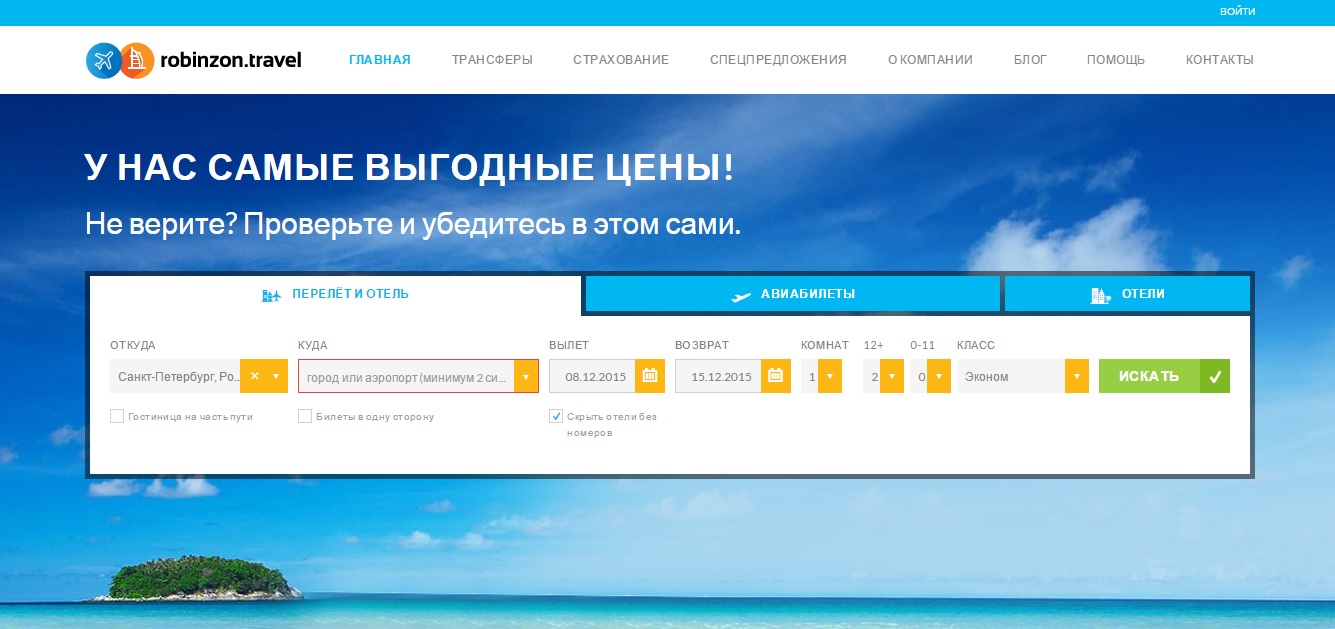This screenshot has width=1335, height=629.
Task: Click the Войти login link
Action: [x=1237, y=12]
